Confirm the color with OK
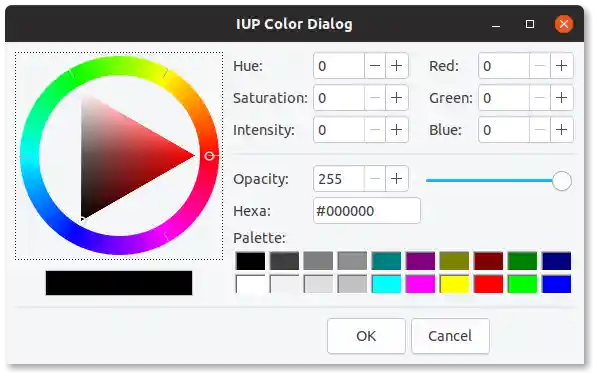The image size is (593, 373). coord(366,336)
